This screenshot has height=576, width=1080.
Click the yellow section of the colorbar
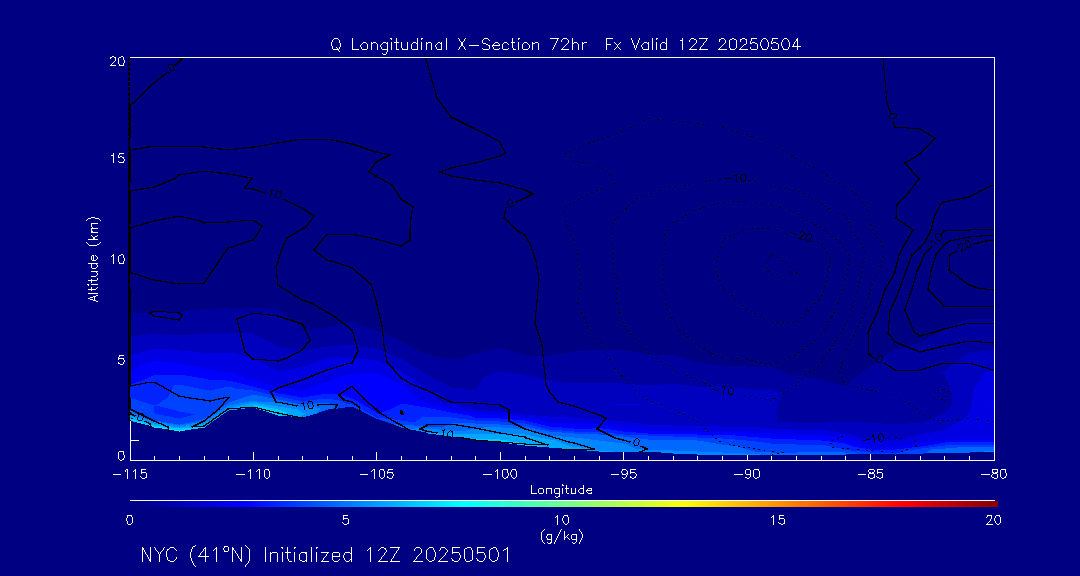point(682,504)
